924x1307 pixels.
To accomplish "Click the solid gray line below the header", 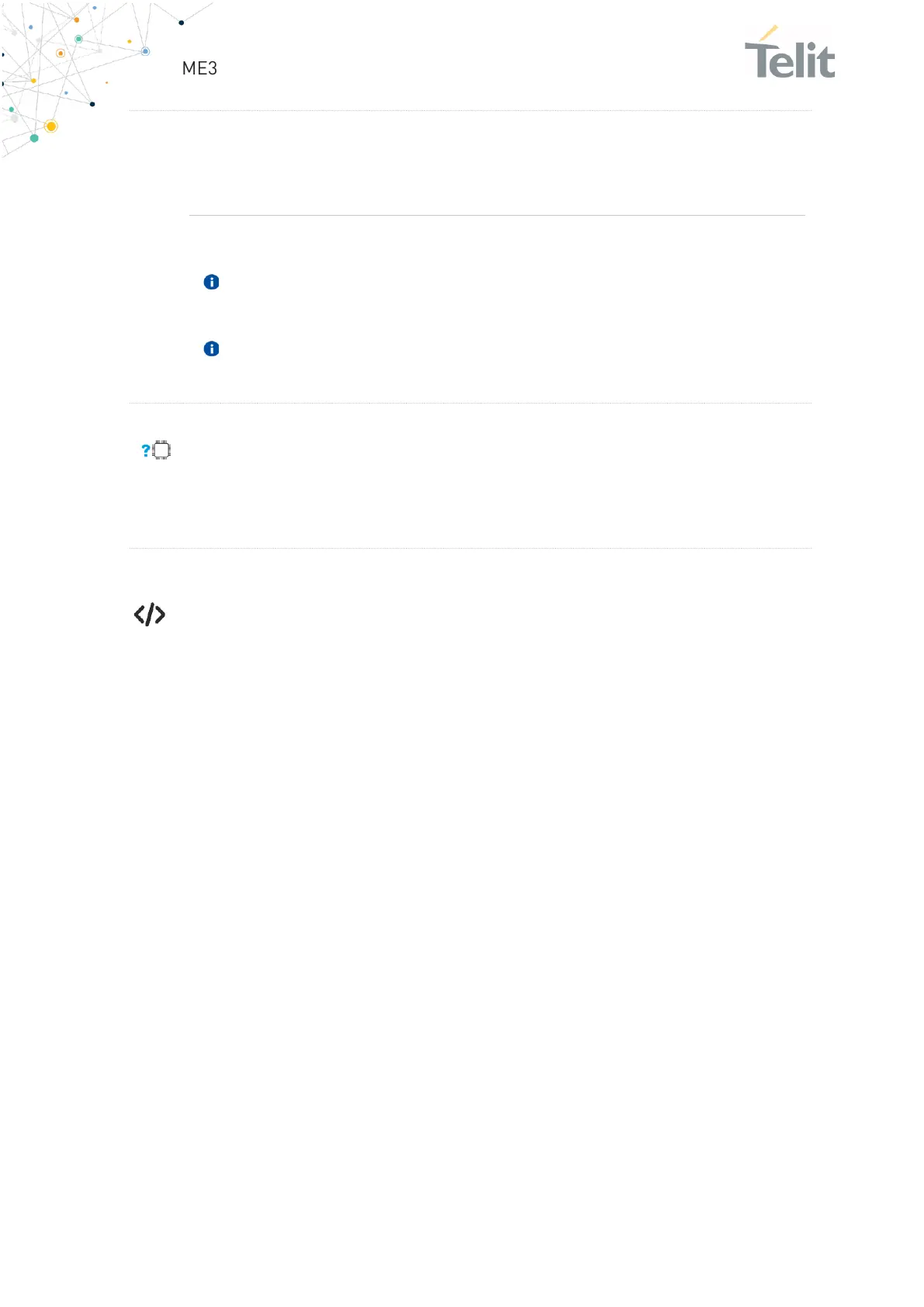I will click(x=497, y=215).
